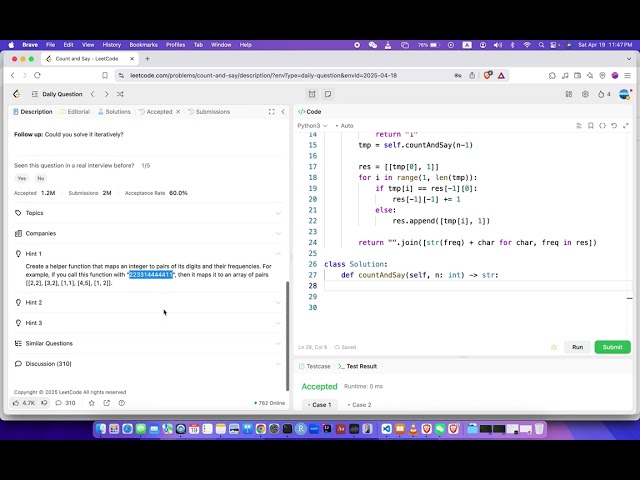This screenshot has width=640, height=480.
Task: Expand the Companies section
Action: point(148,233)
